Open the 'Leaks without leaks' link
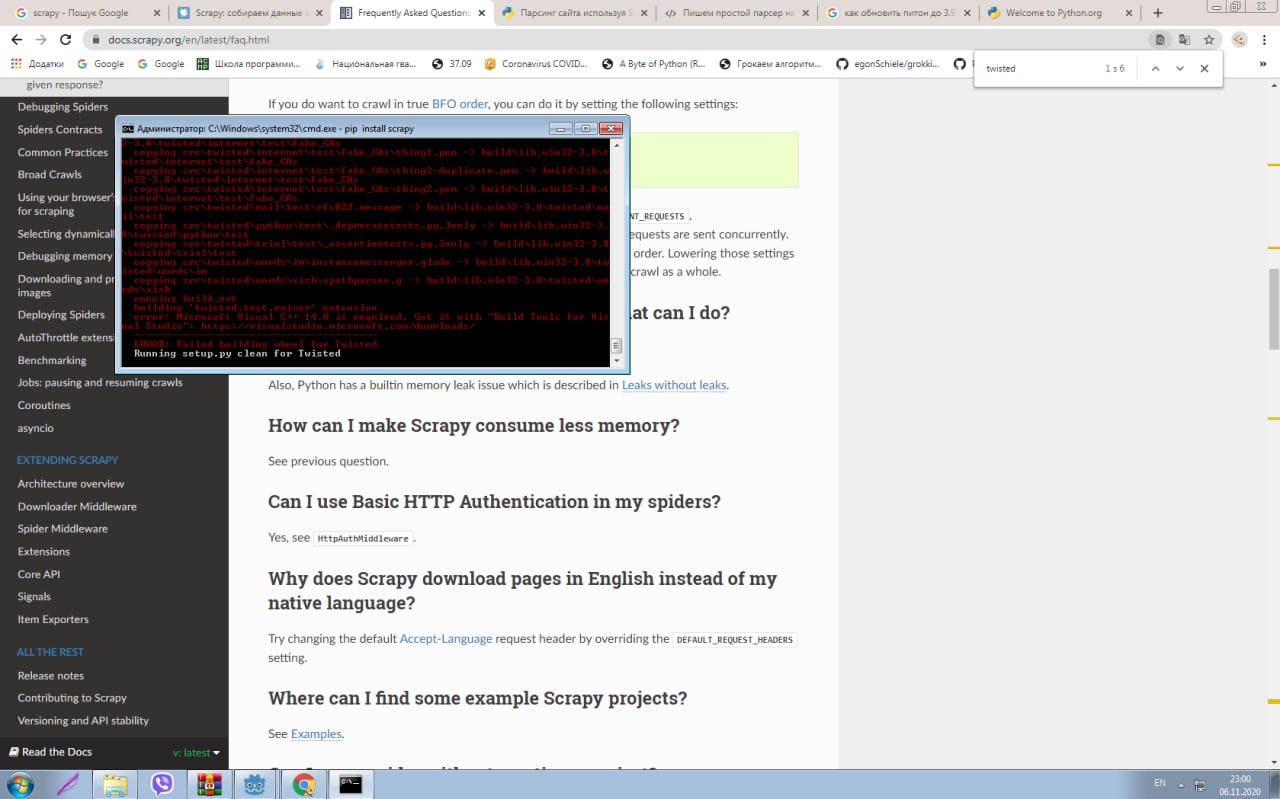This screenshot has height=799, width=1280. [674, 385]
